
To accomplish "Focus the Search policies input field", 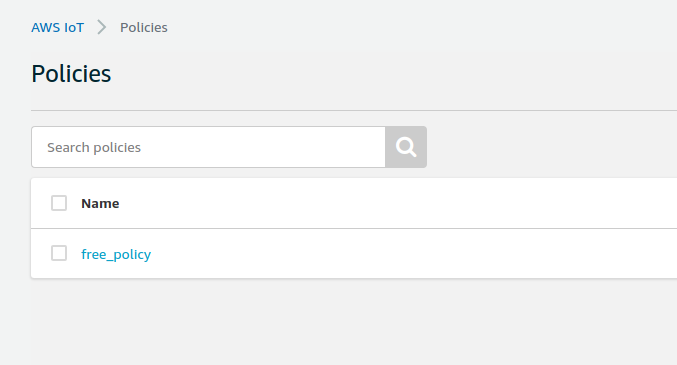I will coord(209,147).
